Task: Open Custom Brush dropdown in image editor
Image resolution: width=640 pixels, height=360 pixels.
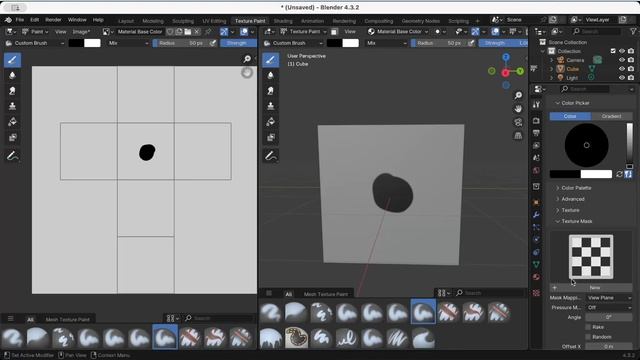Action: pos(35,43)
